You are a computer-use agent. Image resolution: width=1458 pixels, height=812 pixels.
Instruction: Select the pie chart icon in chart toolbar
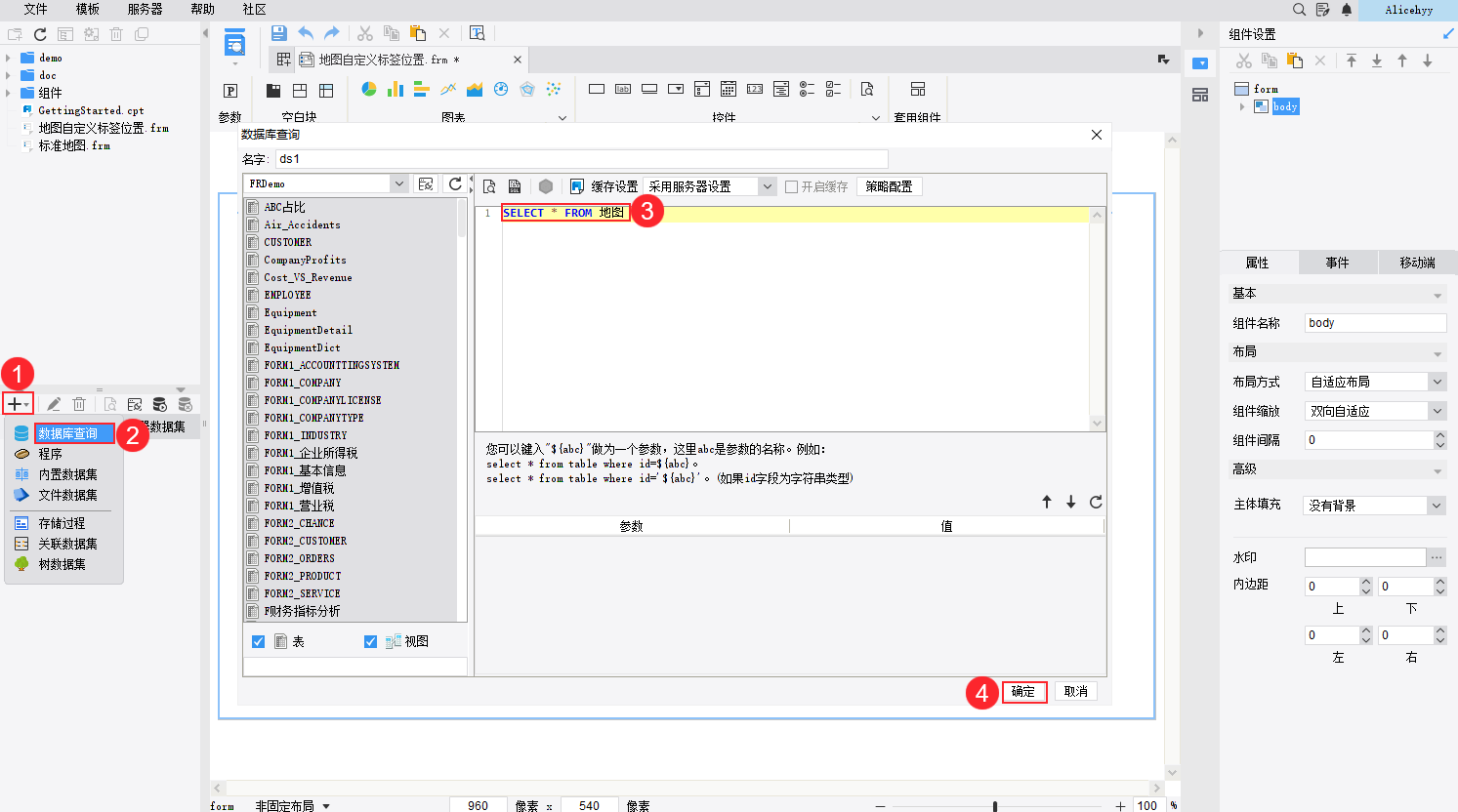(369, 89)
